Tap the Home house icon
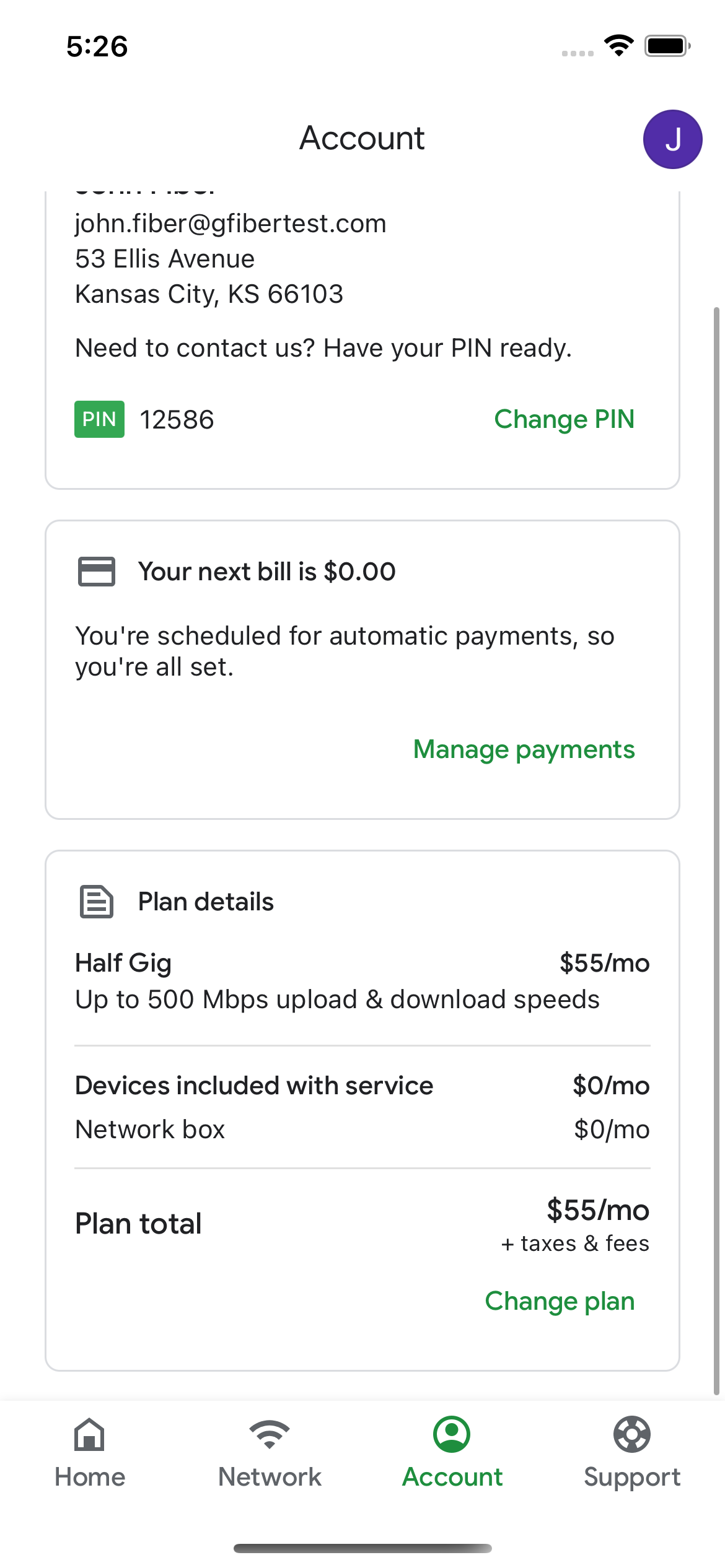The height and width of the screenshot is (1568, 725). point(89,1434)
